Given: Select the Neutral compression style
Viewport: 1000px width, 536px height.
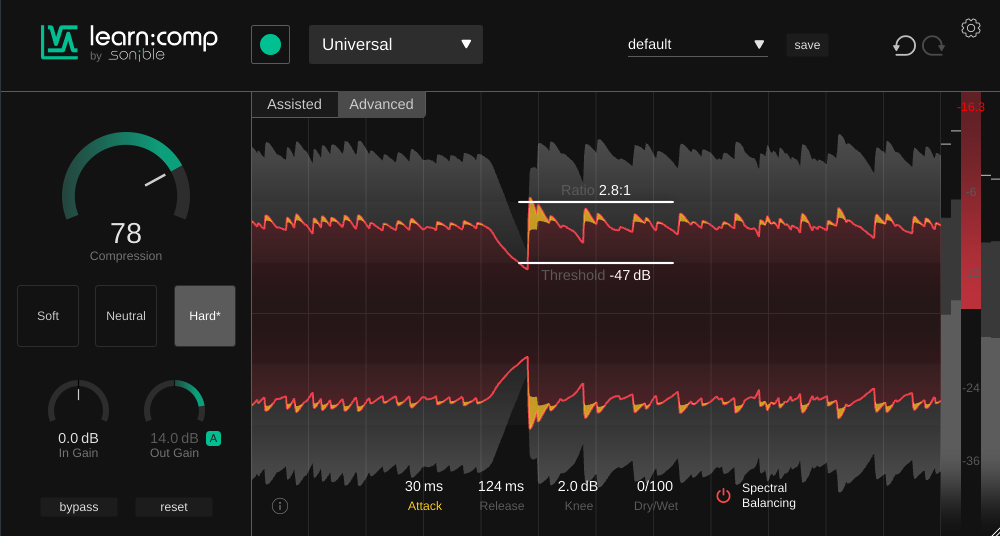Looking at the screenshot, I should [x=126, y=316].
